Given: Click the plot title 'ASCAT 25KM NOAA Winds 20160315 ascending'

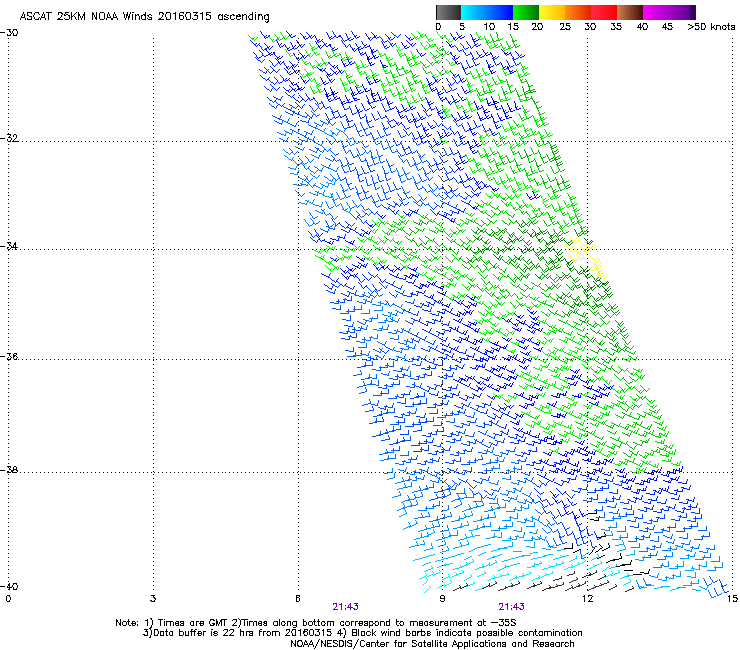Looking at the screenshot, I should (144, 17).
